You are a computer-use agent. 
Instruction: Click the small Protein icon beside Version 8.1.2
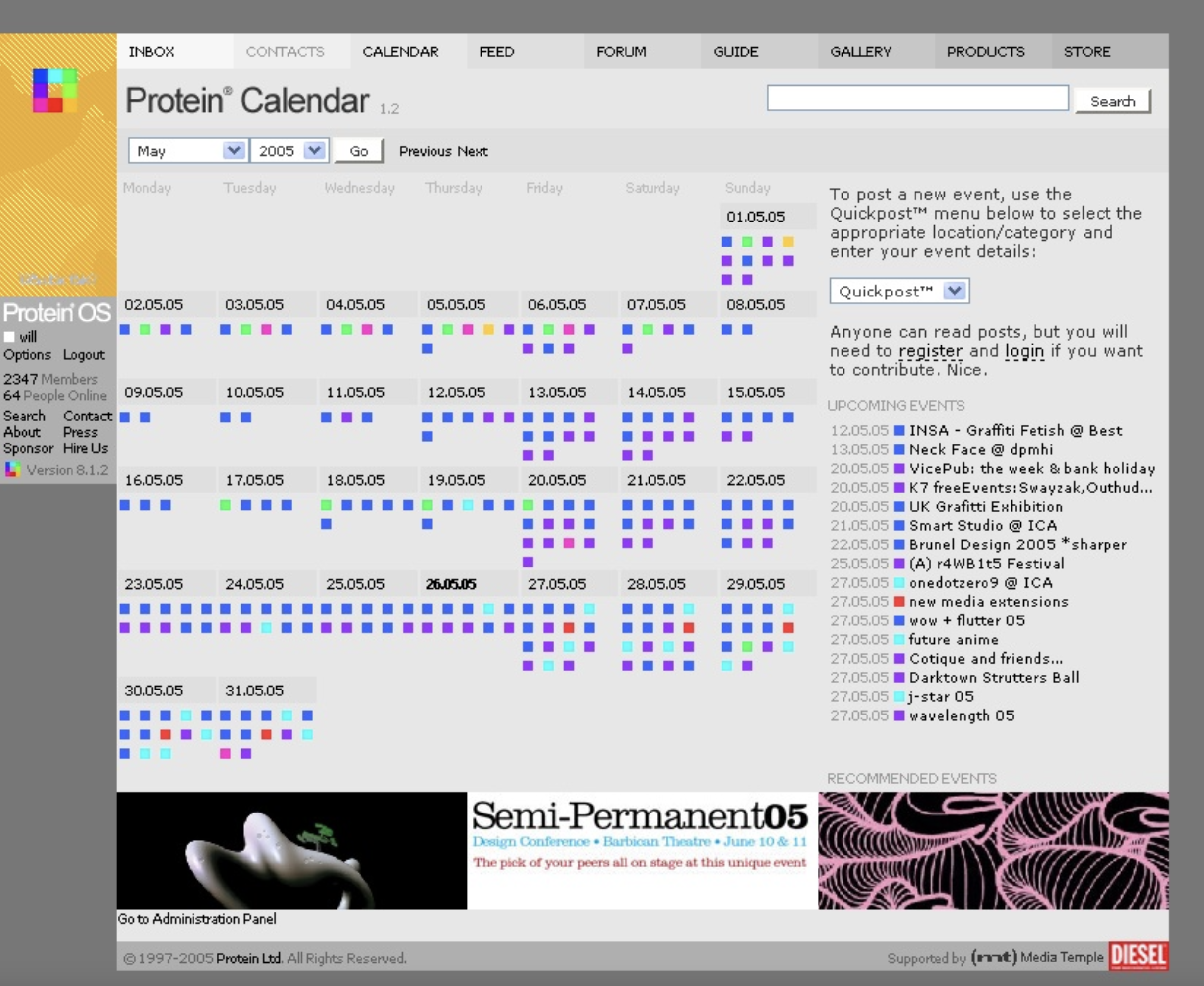(x=12, y=469)
